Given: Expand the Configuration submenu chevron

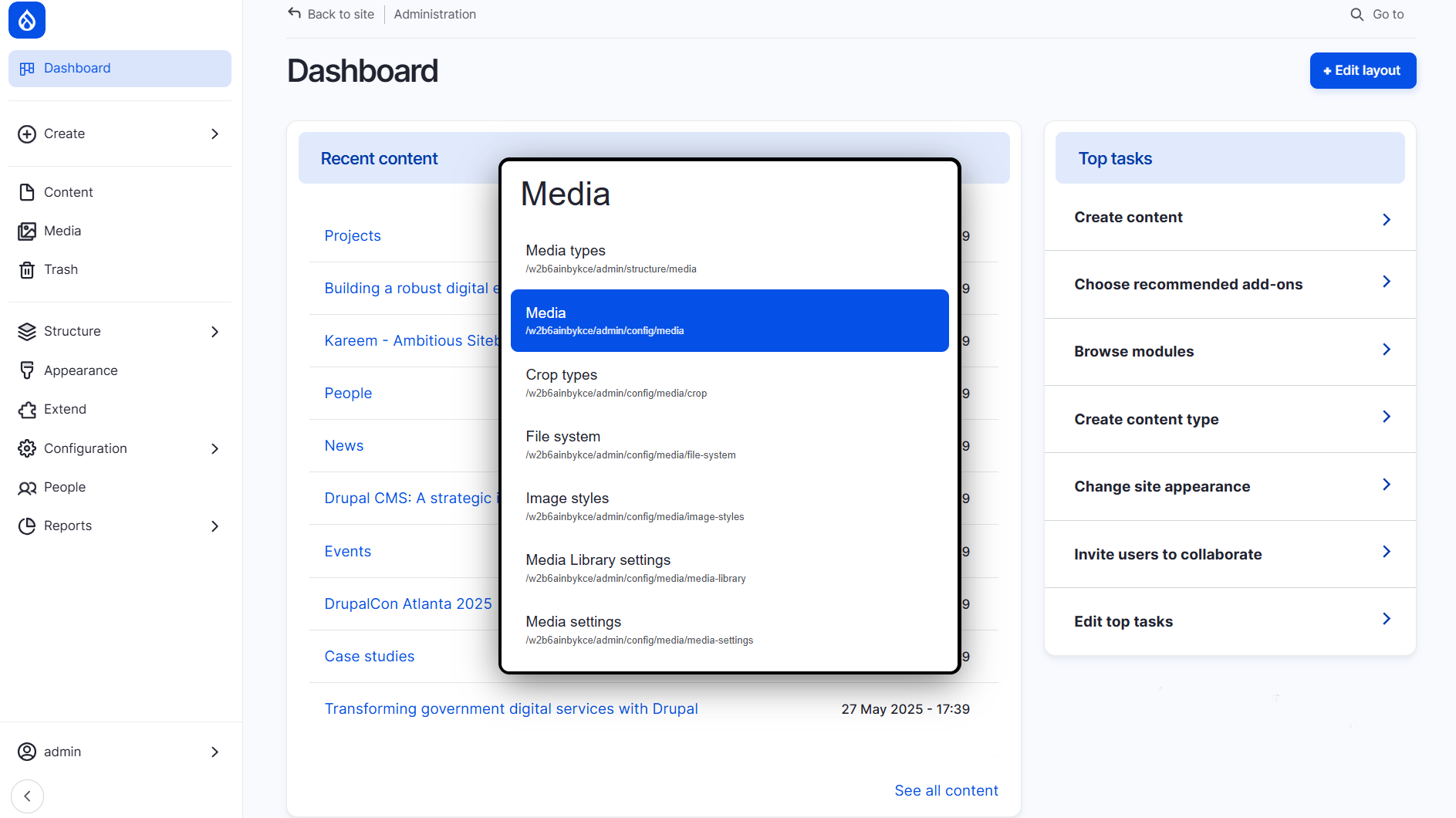Looking at the screenshot, I should click(215, 448).
